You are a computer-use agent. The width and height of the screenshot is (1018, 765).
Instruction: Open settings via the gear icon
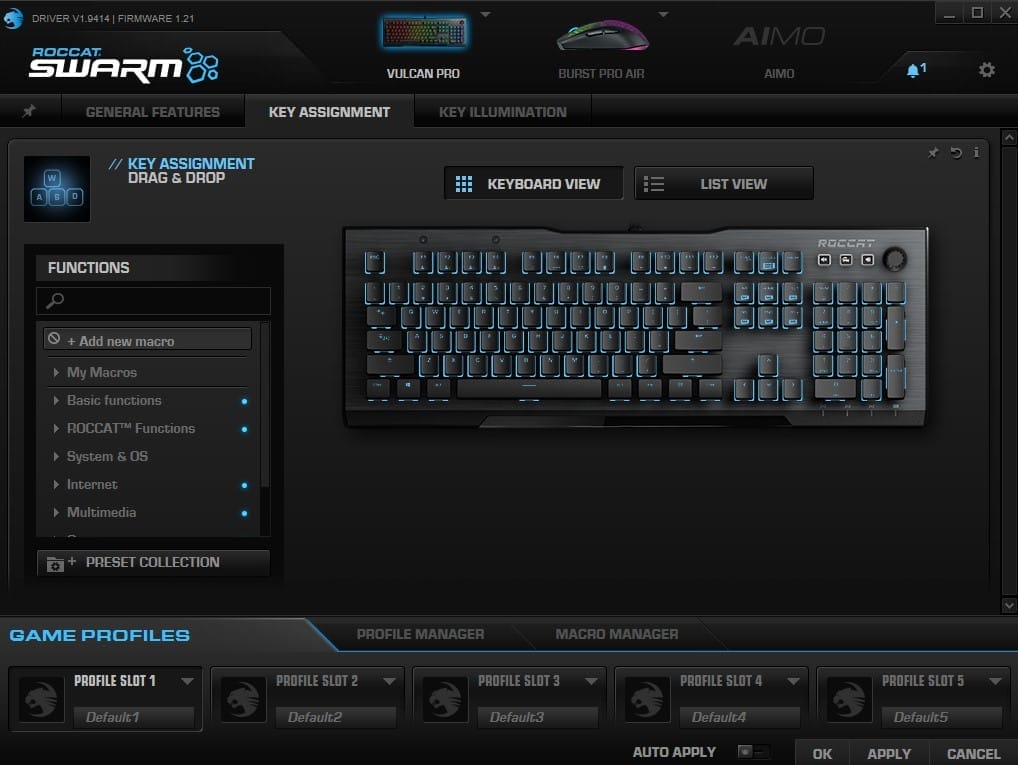pos(986,70)
